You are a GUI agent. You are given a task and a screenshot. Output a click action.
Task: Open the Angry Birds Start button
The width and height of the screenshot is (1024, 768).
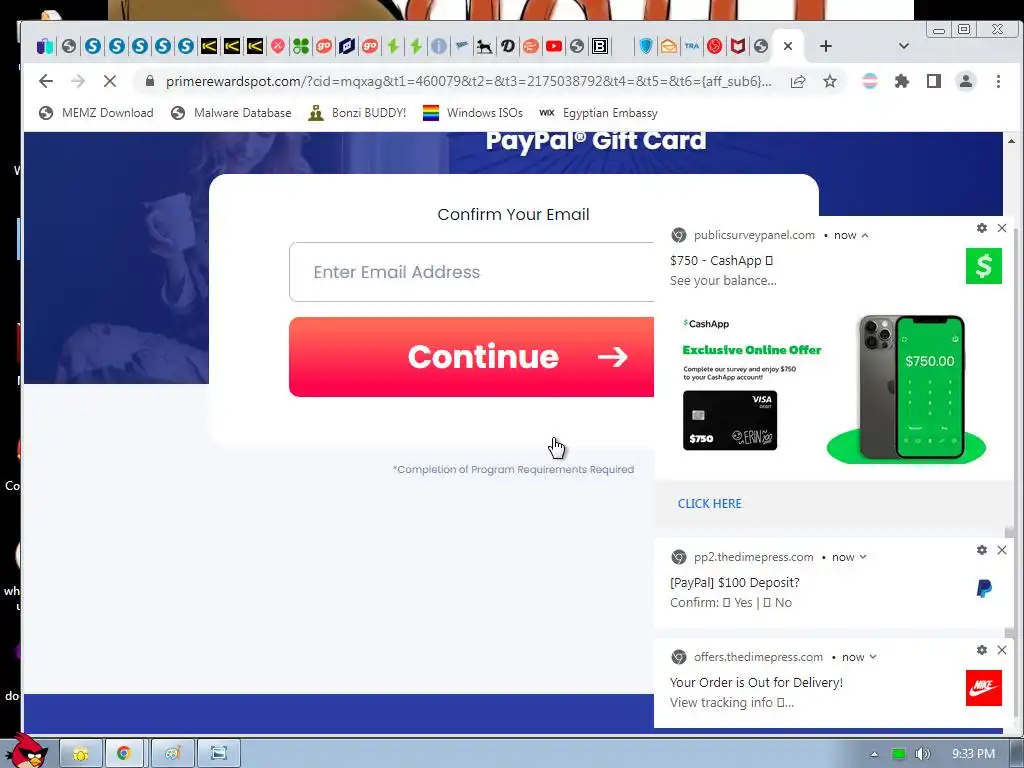(25, 752)
